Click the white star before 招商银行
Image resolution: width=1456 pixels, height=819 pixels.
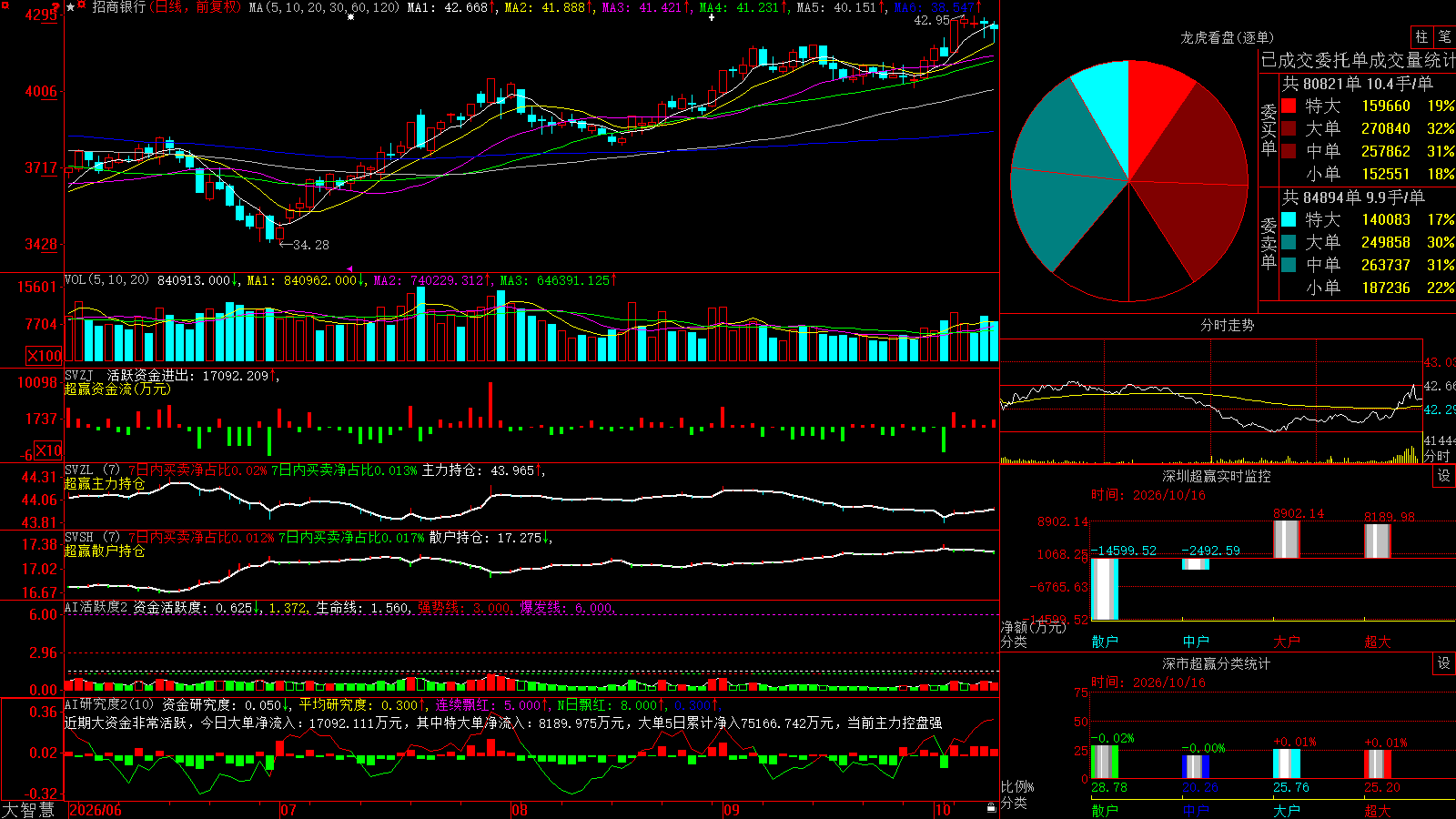71,7
